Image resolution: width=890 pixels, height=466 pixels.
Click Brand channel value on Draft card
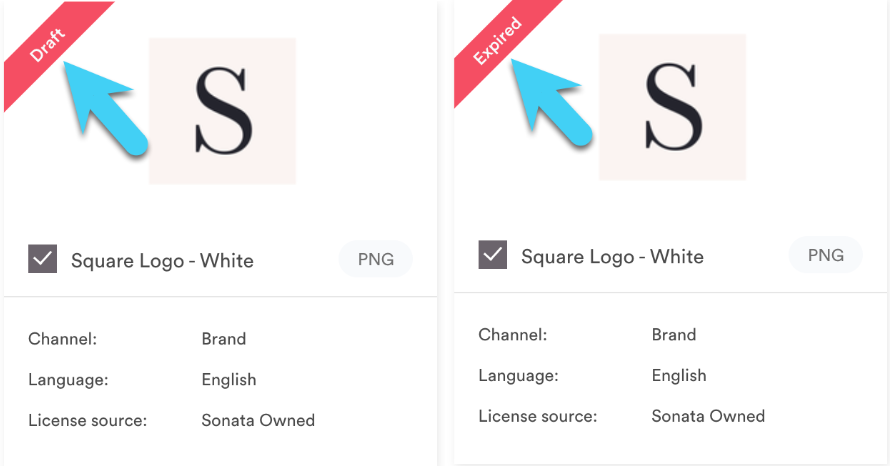coord(224,339)
